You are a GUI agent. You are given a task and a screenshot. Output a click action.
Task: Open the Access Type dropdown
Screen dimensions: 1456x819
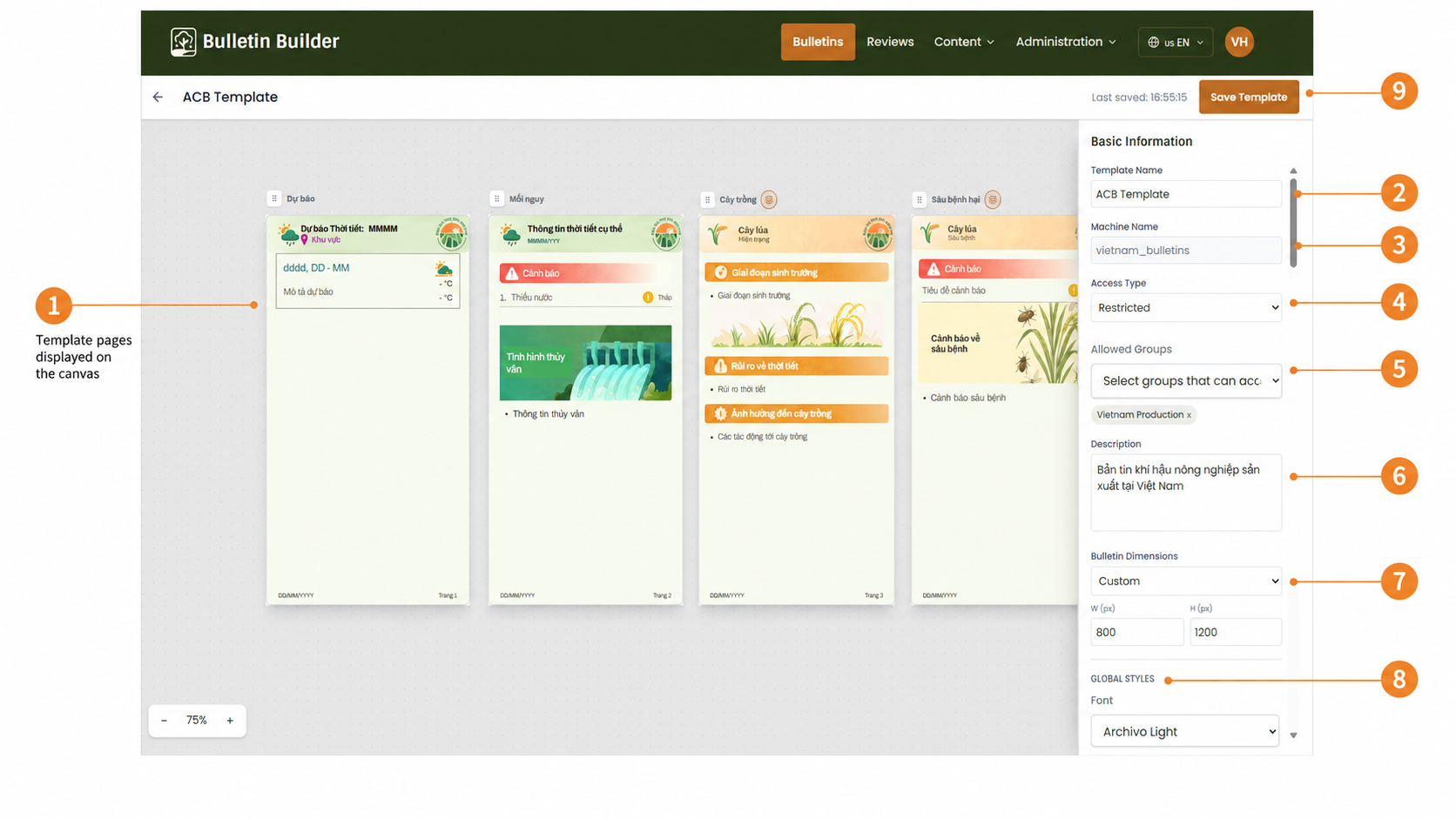(1186, 307)
